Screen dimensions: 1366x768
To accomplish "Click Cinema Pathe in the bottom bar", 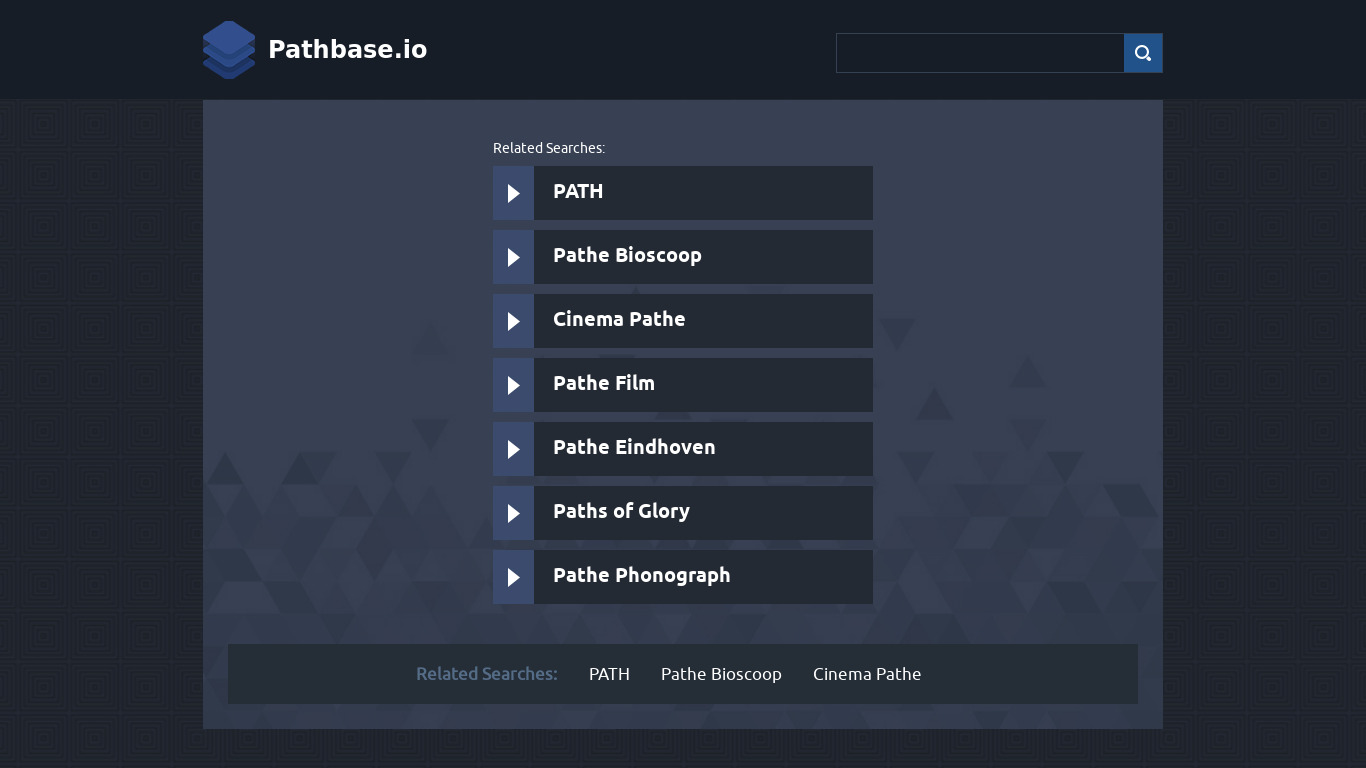I will [867, 674].
